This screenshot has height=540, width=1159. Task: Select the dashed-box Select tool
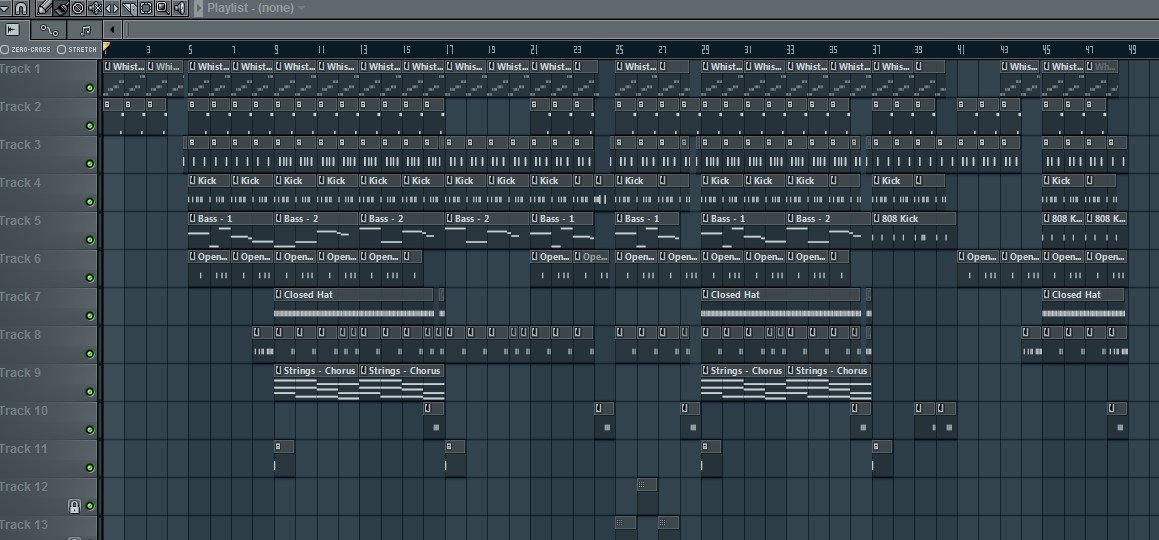(x=146, y=8)
